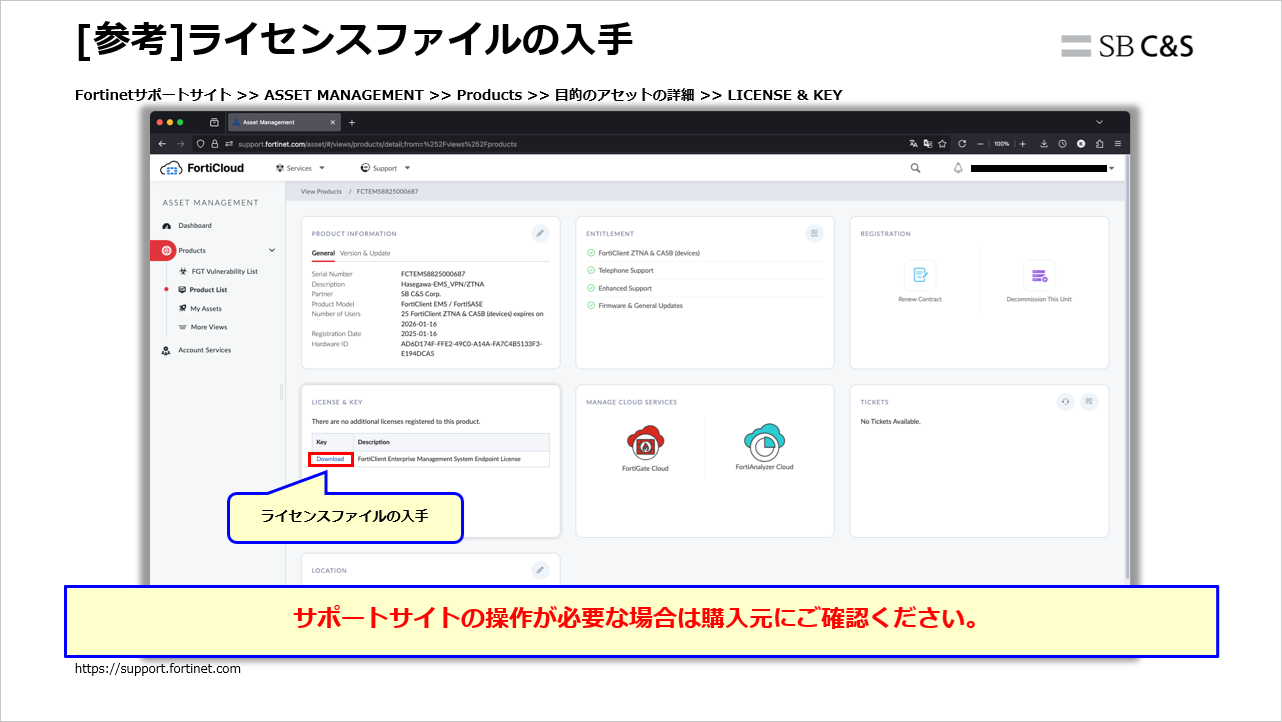Click serial number FCTEMS8825000687 value
The width and height of the screenshot is (1282, 722).
pyautogui.click(x=433, y=274)
